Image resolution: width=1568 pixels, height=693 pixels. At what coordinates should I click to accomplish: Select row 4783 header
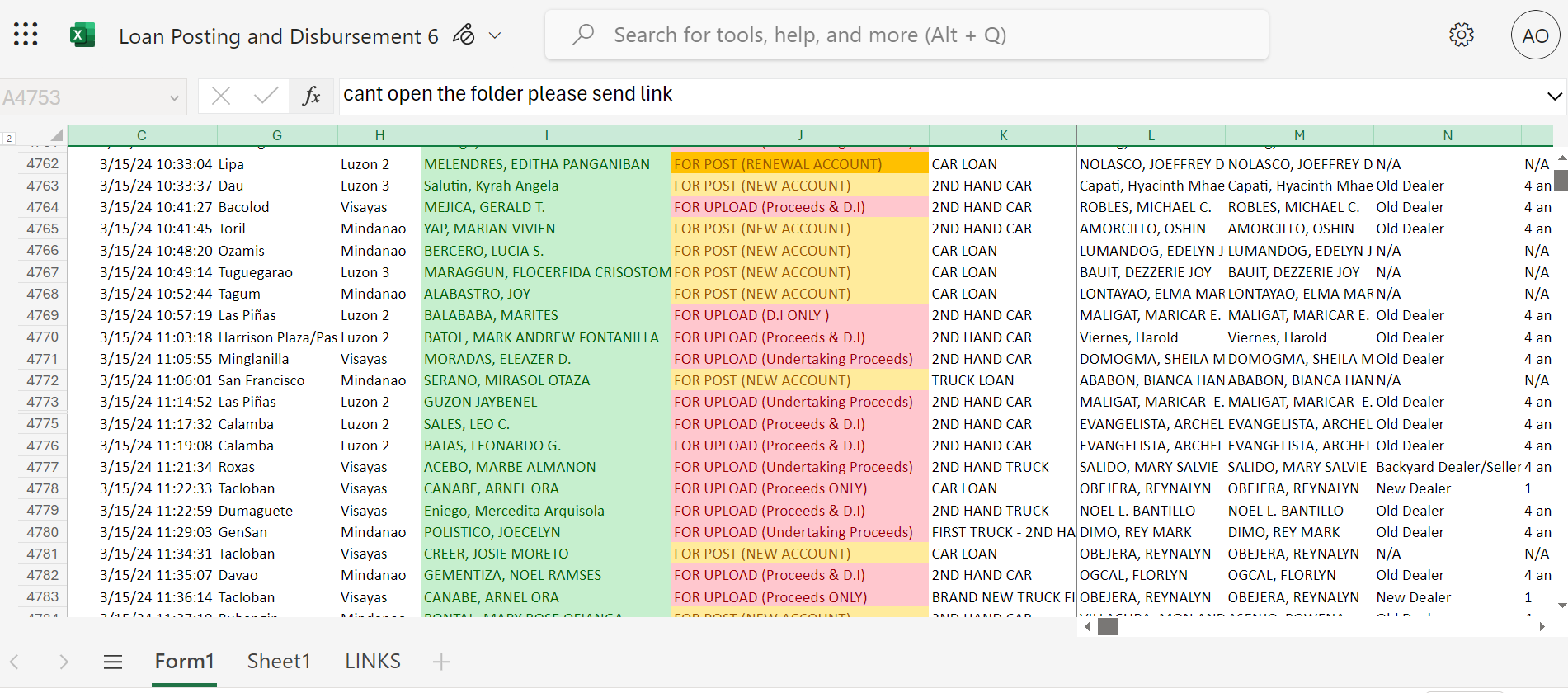click(x=42, y=597)
